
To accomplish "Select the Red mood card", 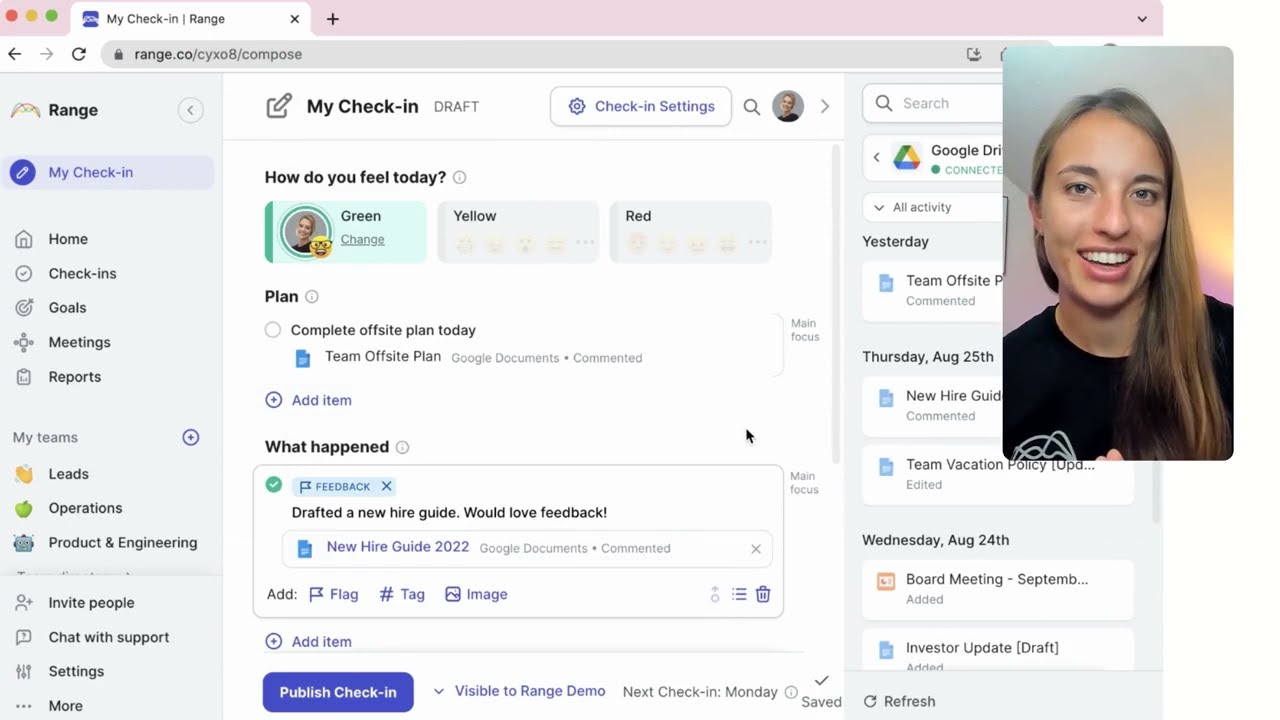I will click(690, 232).
